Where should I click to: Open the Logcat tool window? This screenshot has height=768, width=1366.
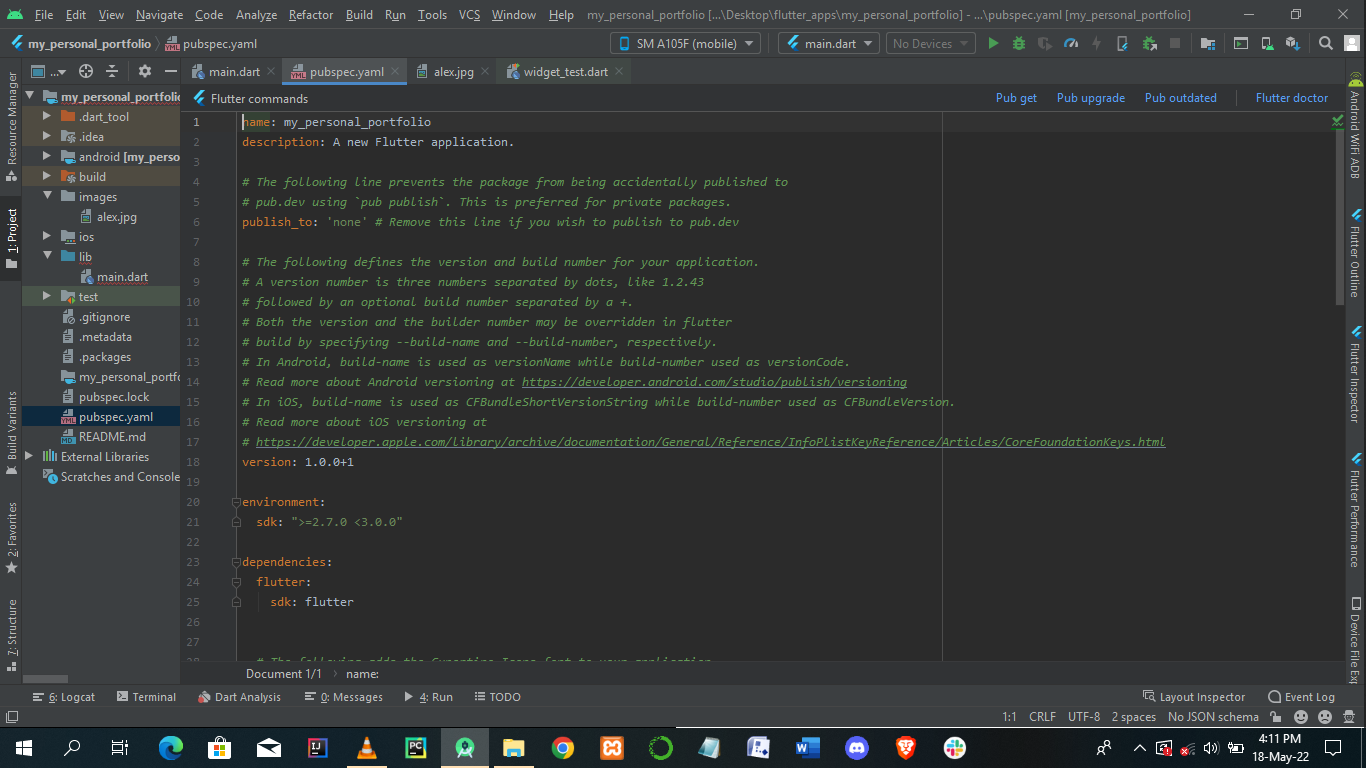point(64,697)
